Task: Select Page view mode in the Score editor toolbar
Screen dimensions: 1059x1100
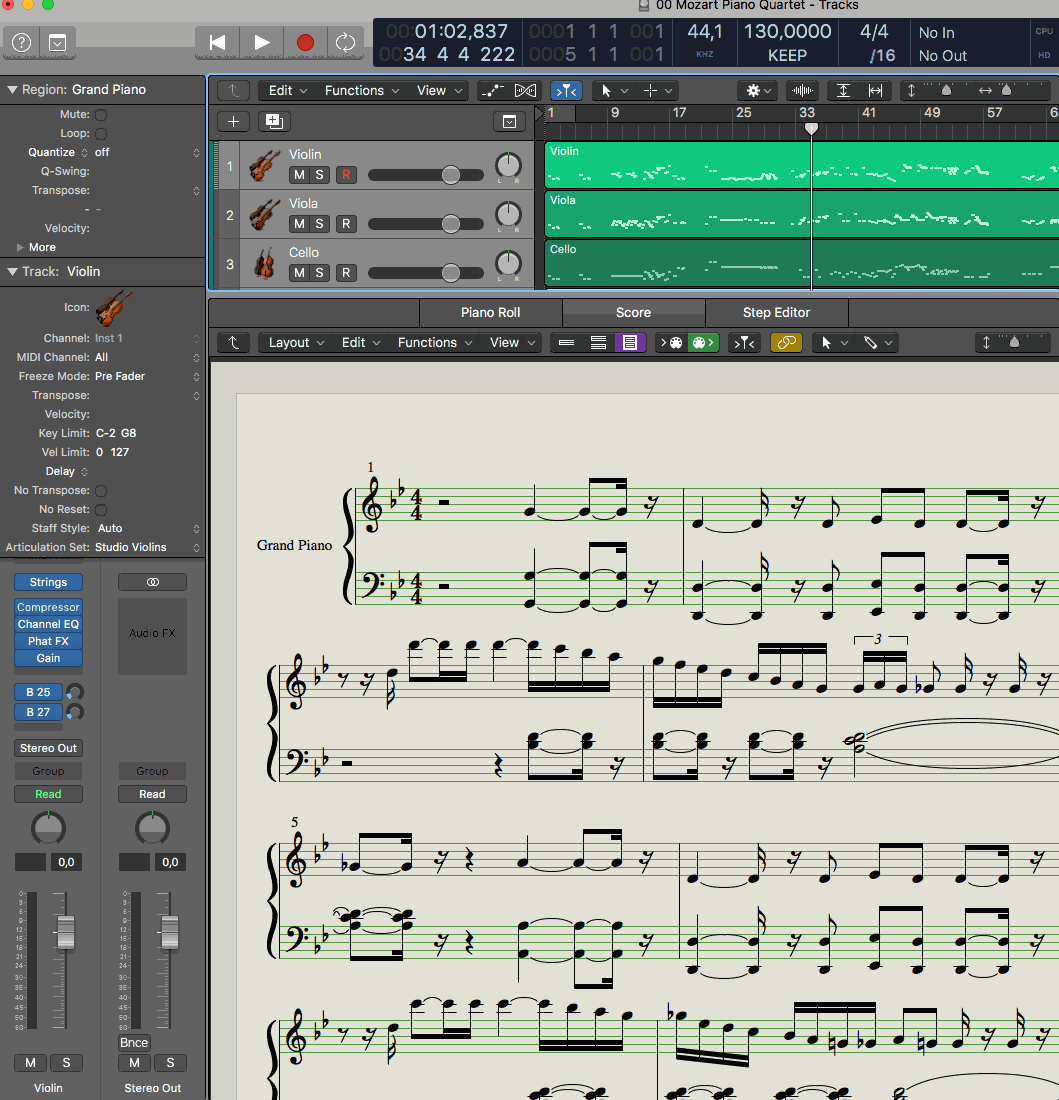Action: (630, 343)
